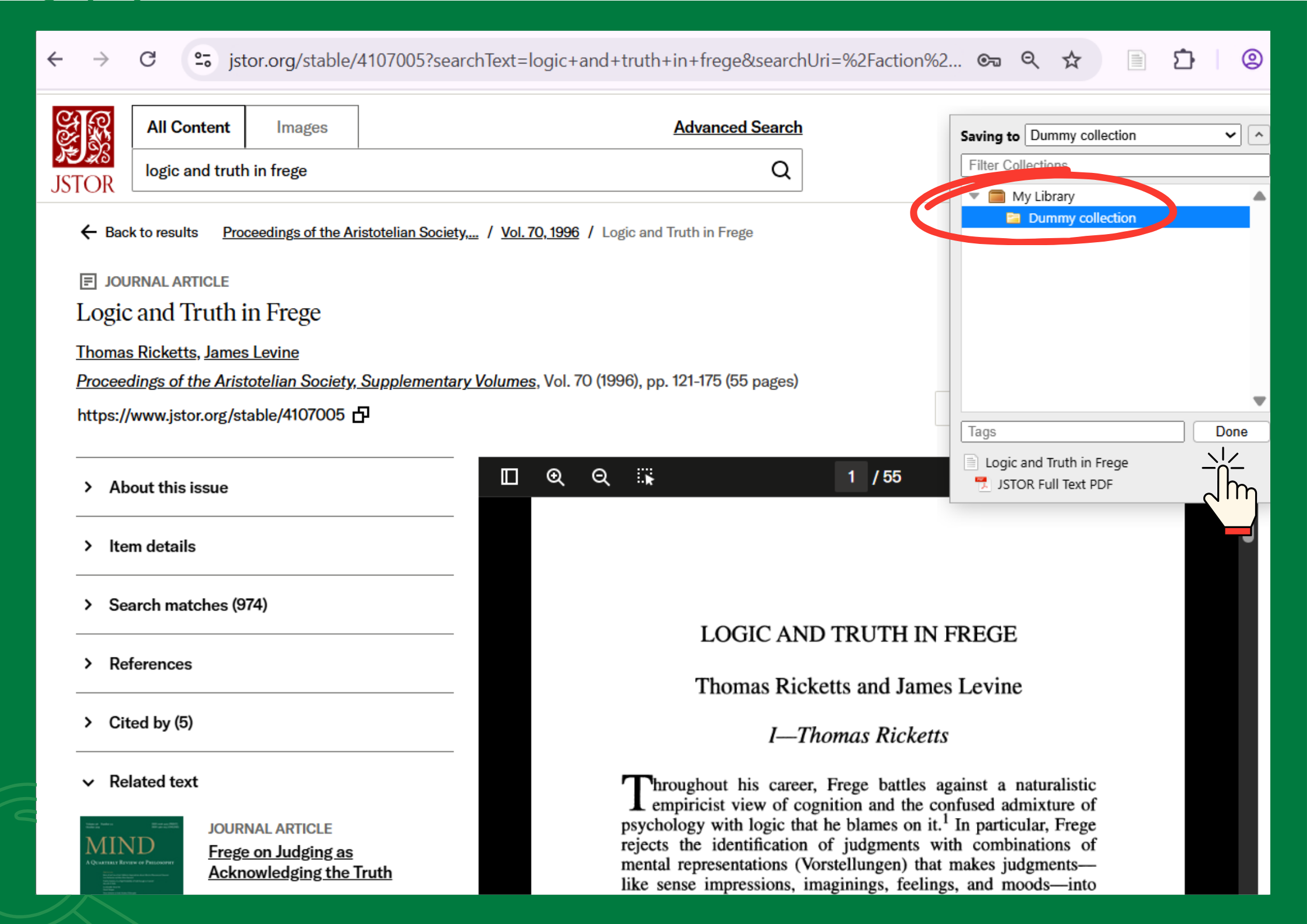Activate PDF area selection tool

[645, 477]
